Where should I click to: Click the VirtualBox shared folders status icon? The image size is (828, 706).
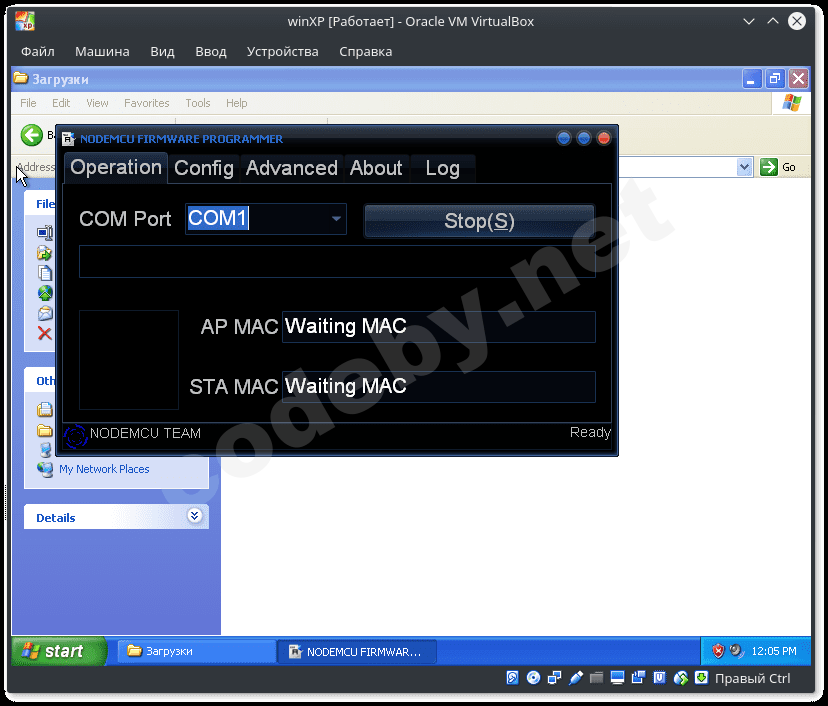(x=596, y=678)
